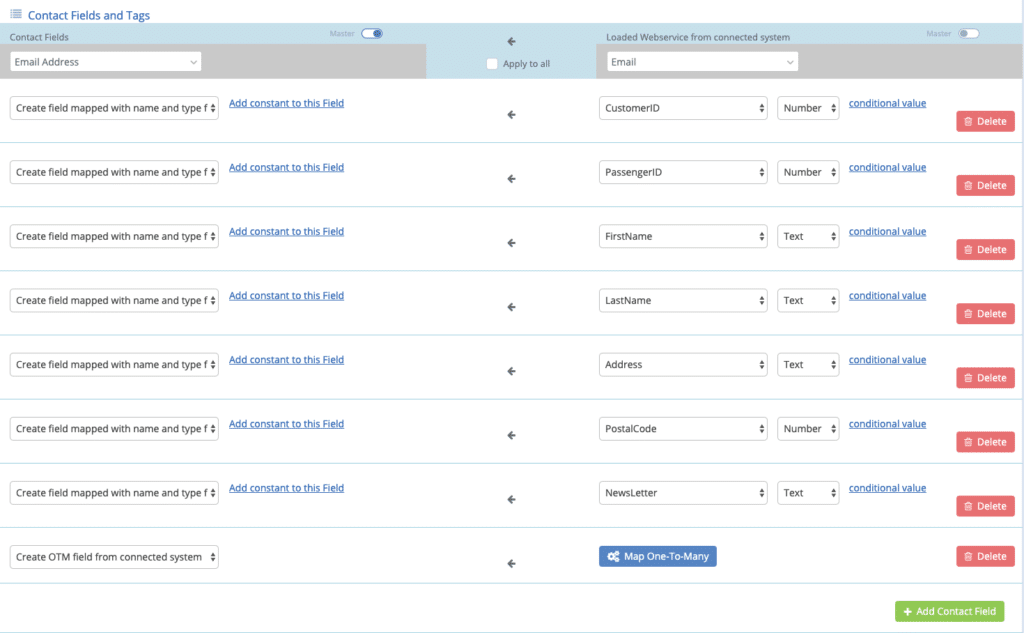Viewport: 1024px width, 633px height.
Task: Click the arrow icon in the Address row
Action: point(511,370)
